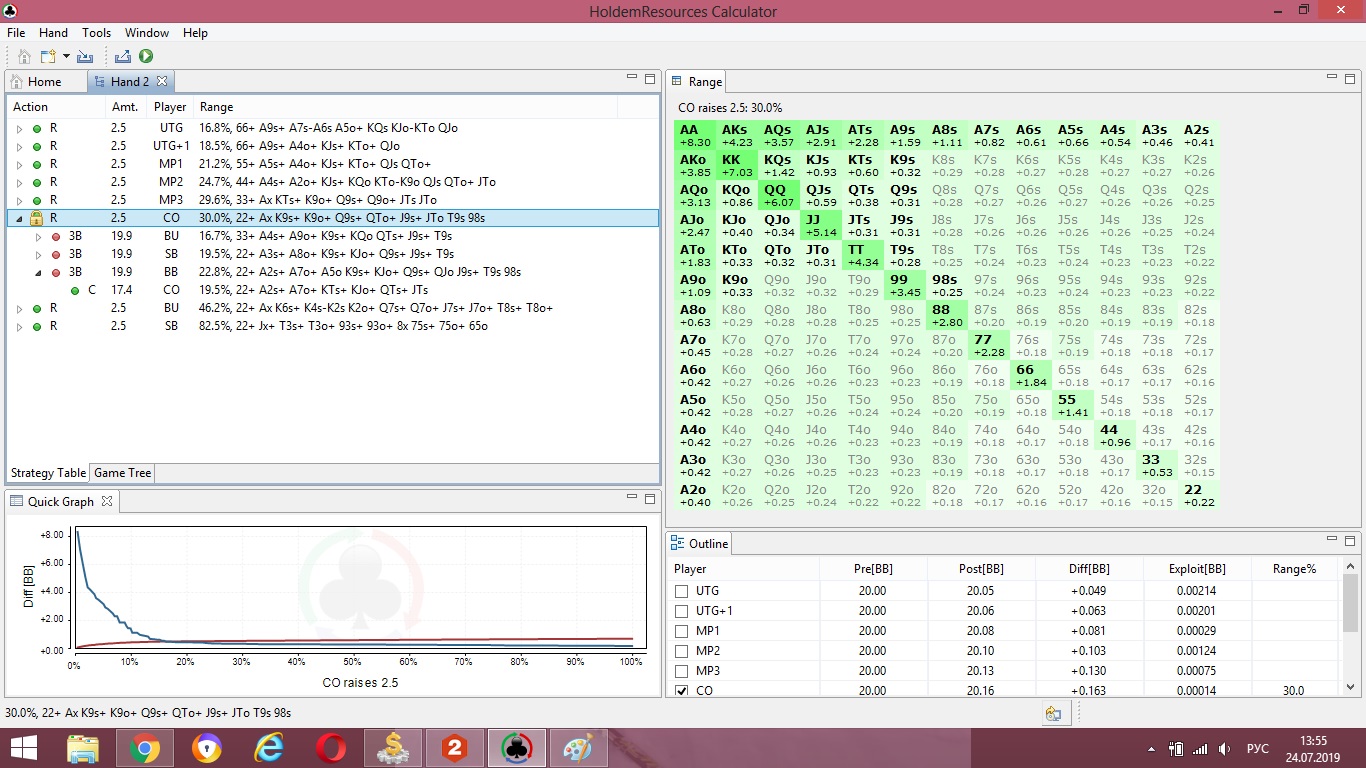The height and width of the screenshot is (768, 1366).
Task: Minimize the Outline panel
Action: tap(1331, 540)
